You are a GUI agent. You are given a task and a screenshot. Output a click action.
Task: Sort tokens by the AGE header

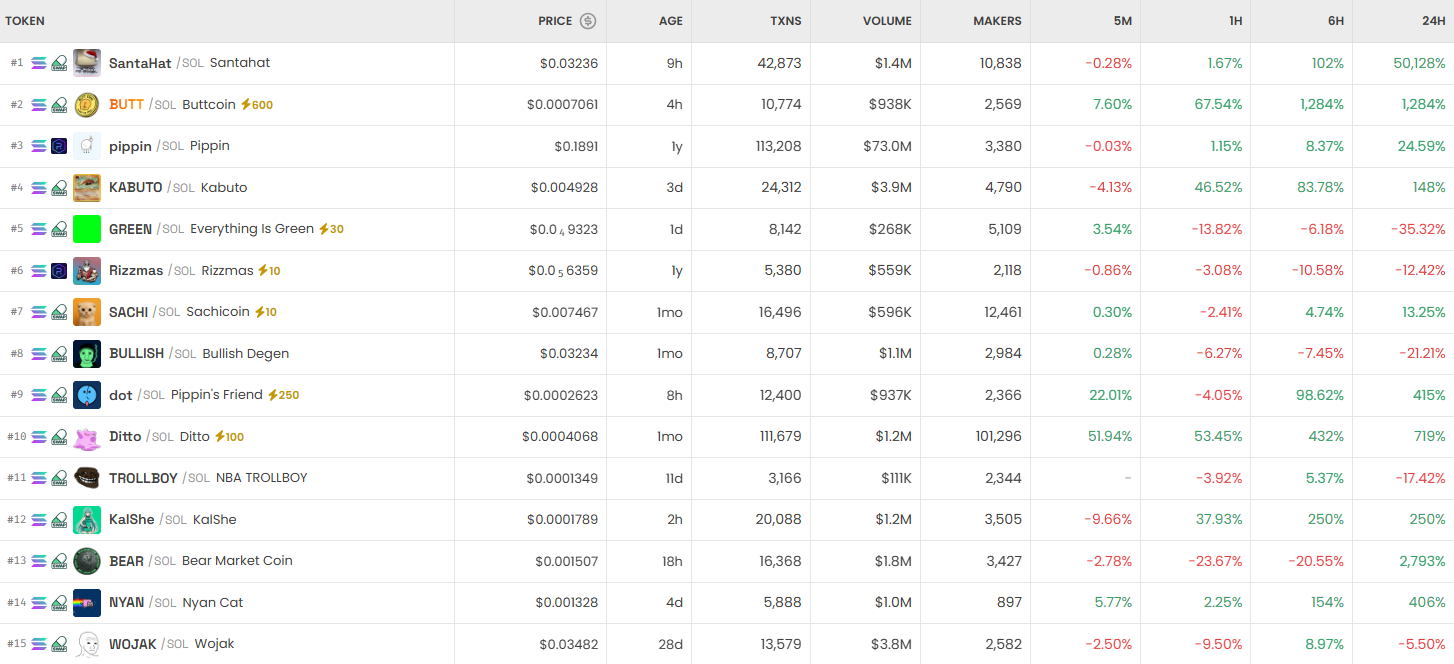pos(670,21)
